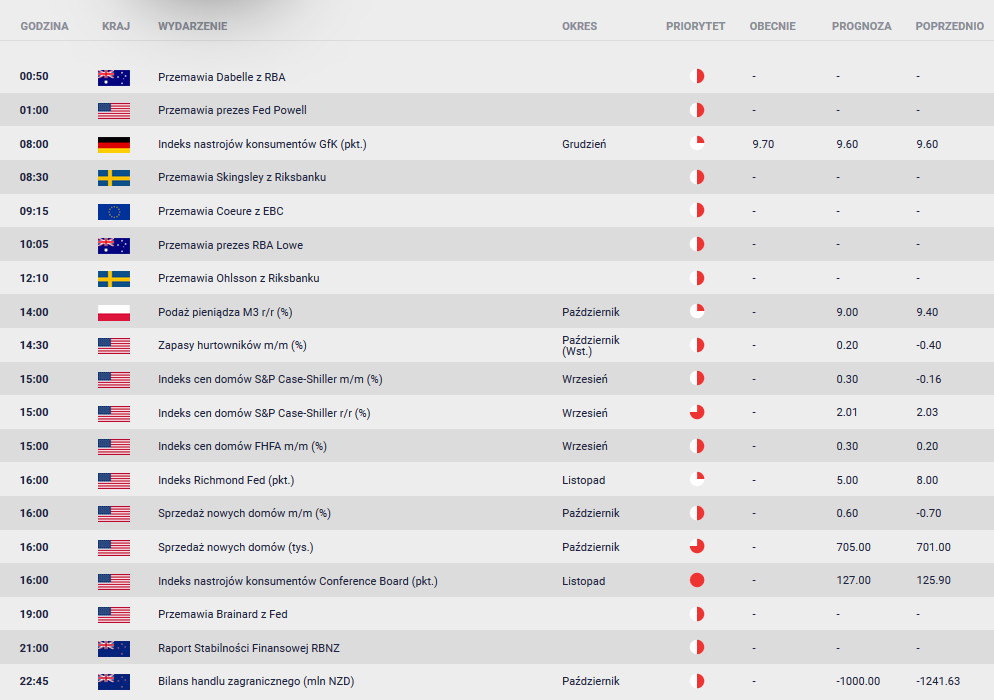The image size is (994, 700).
Task: Open Indeks cen domów FHFA m/m (%)
Action: point(242,446)
